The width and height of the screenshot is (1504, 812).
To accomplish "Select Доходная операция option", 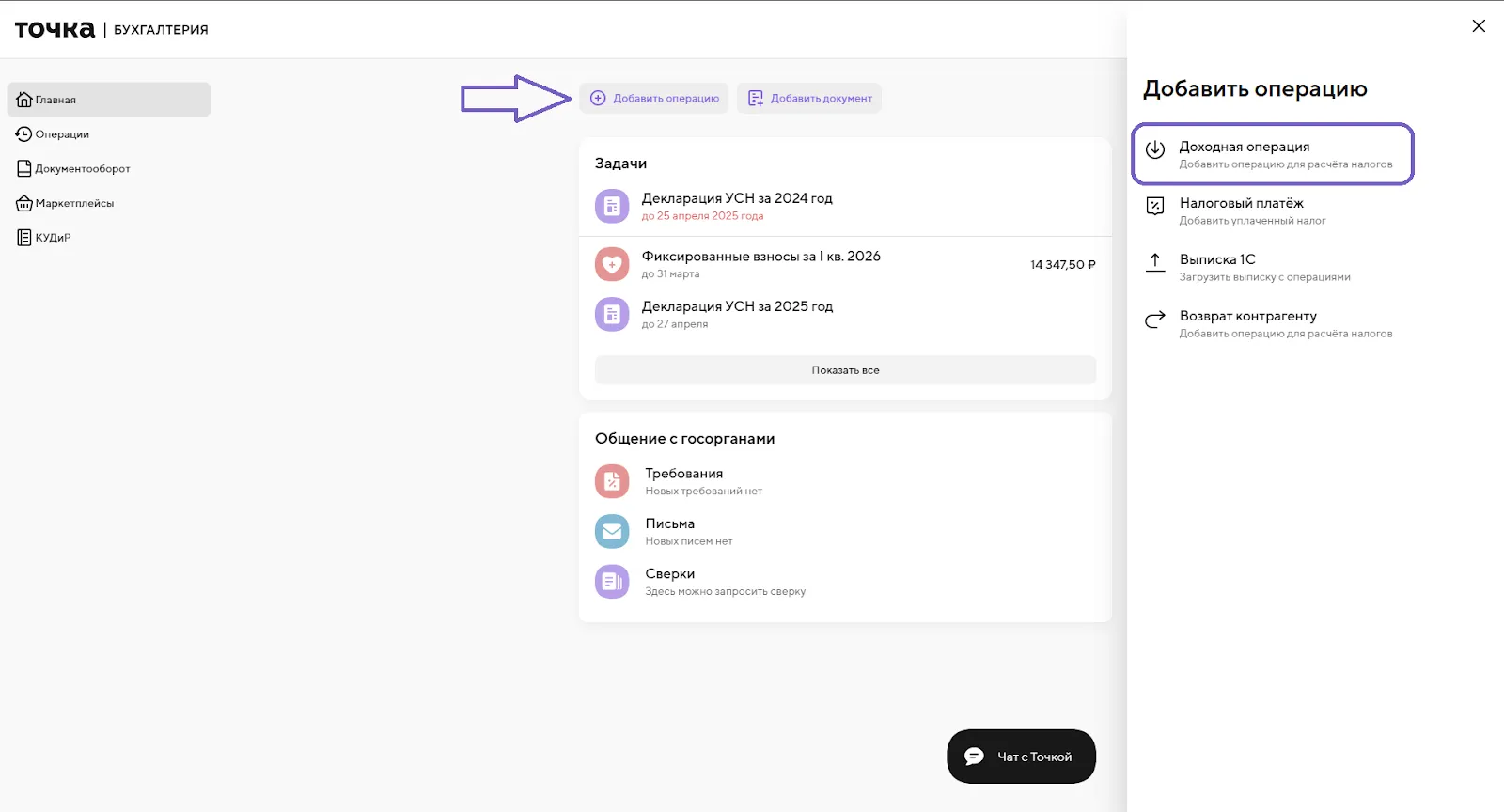I will click(1272, 154).
